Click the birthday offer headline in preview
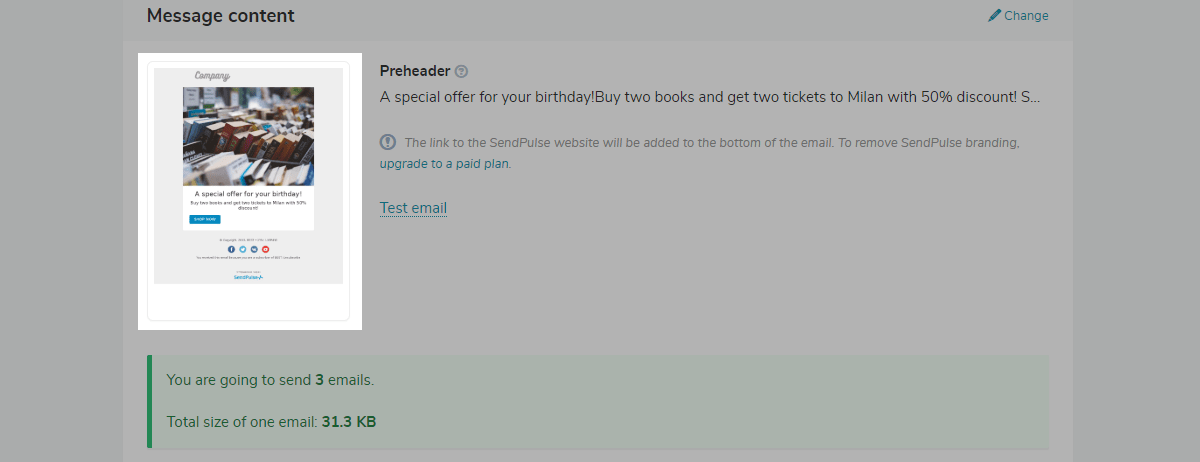The height and width of the screenshot is (462, 1200). pyautogui.click(x=248, y=193)
